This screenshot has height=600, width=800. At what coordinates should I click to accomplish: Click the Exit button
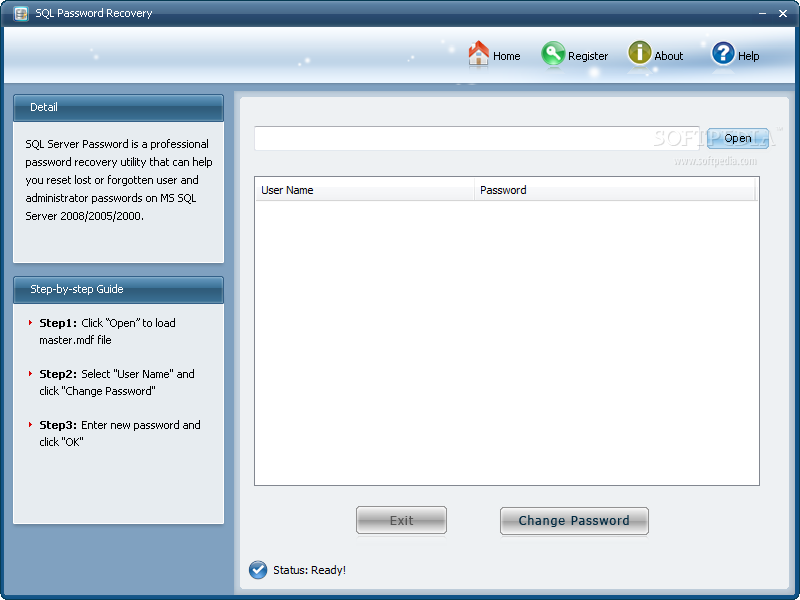click(x=402, y=520)
